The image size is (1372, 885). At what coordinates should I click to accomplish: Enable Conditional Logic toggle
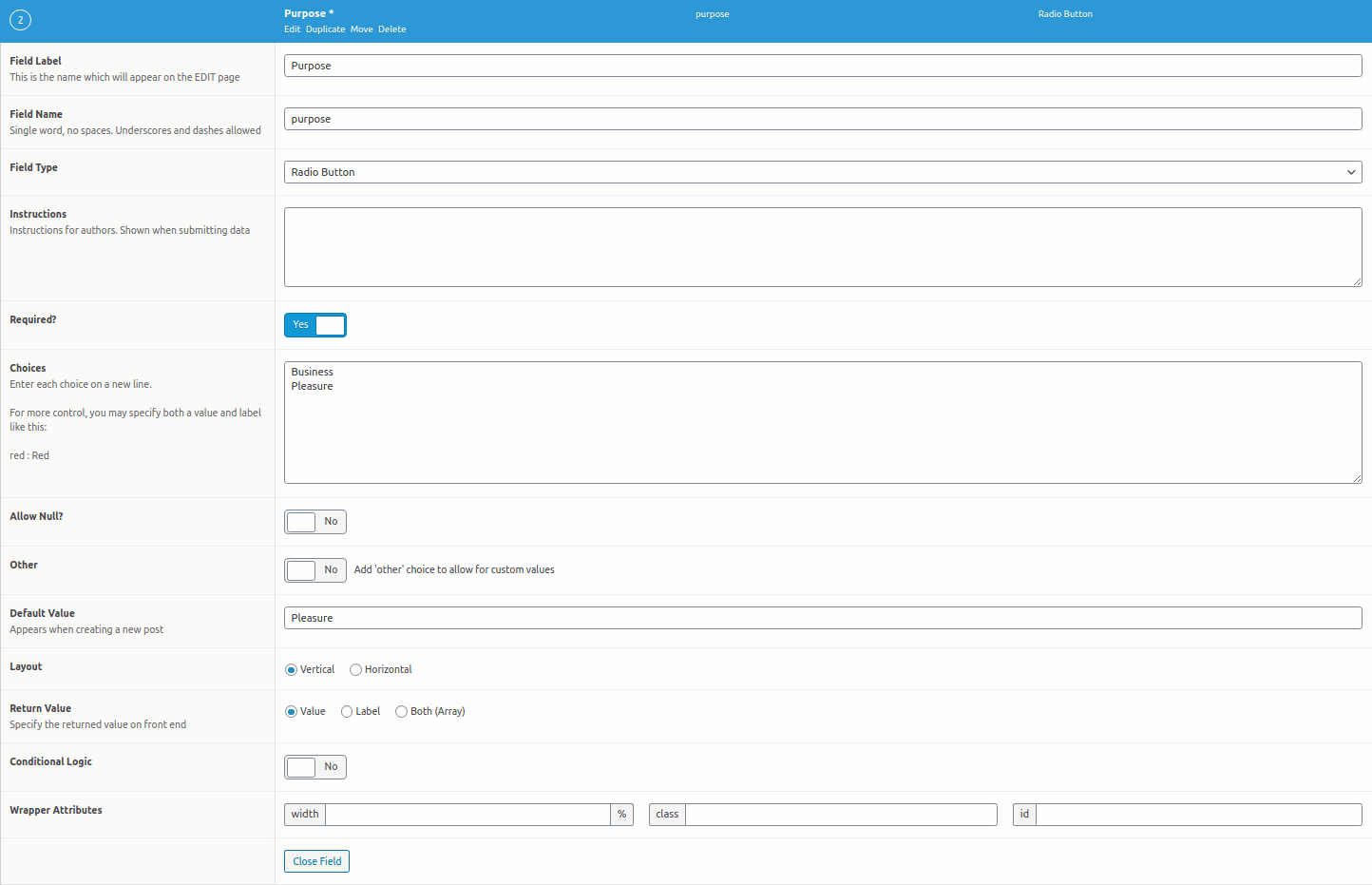pos(315,766)
